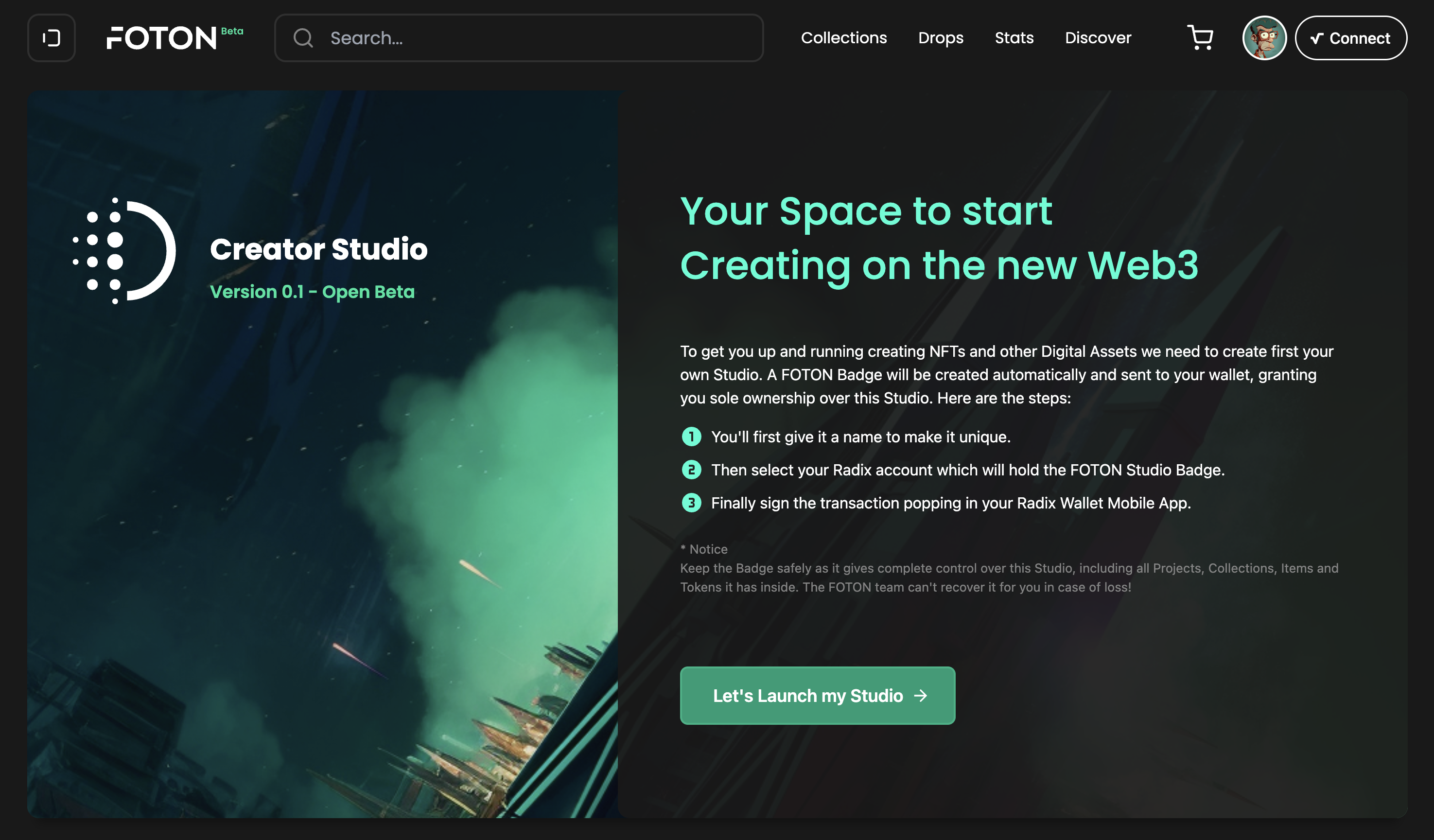Viewport: 1434px width, 840px height.
Task: Click the Creator Studio title text
Action: click(319, 249)
